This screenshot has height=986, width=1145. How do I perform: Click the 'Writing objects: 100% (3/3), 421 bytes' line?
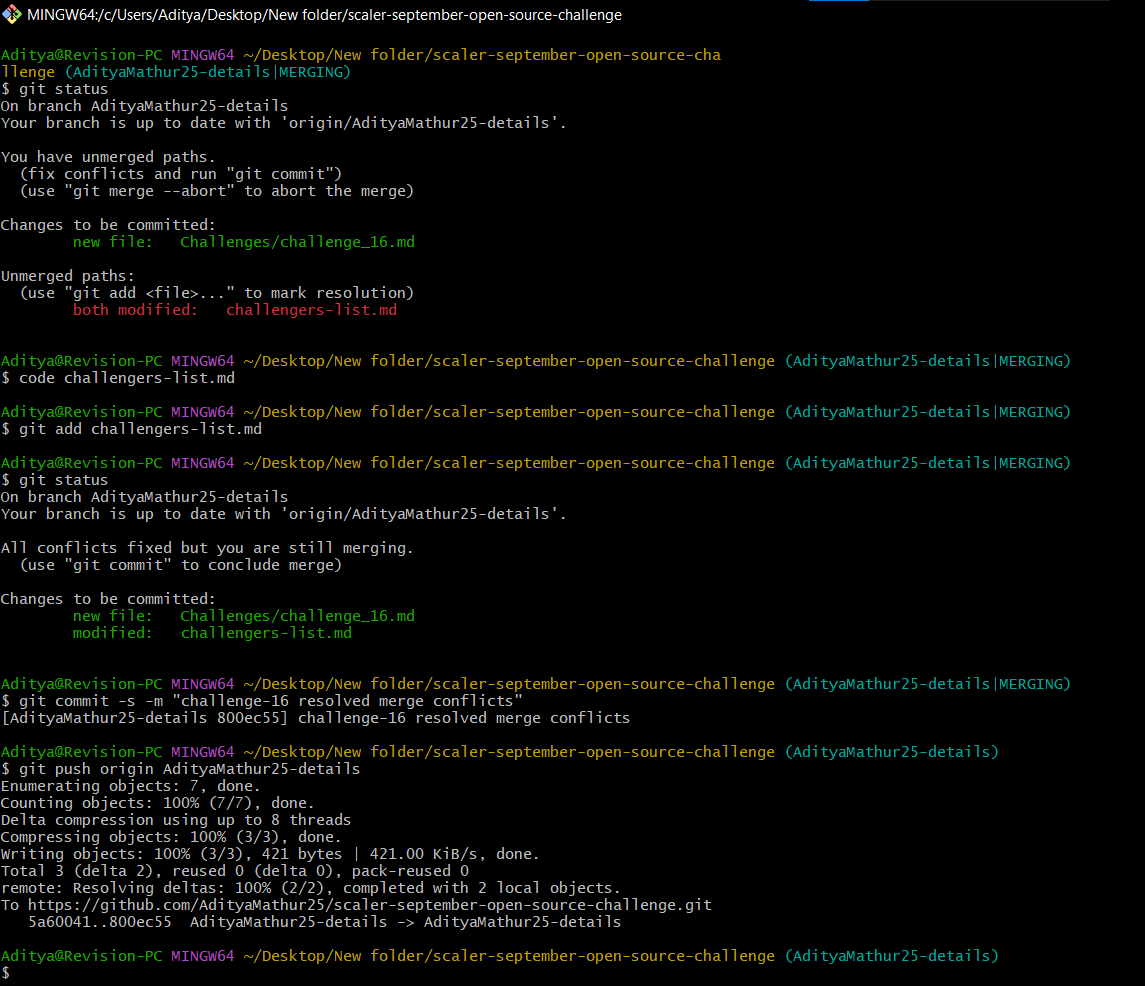[x=270, y=854]
